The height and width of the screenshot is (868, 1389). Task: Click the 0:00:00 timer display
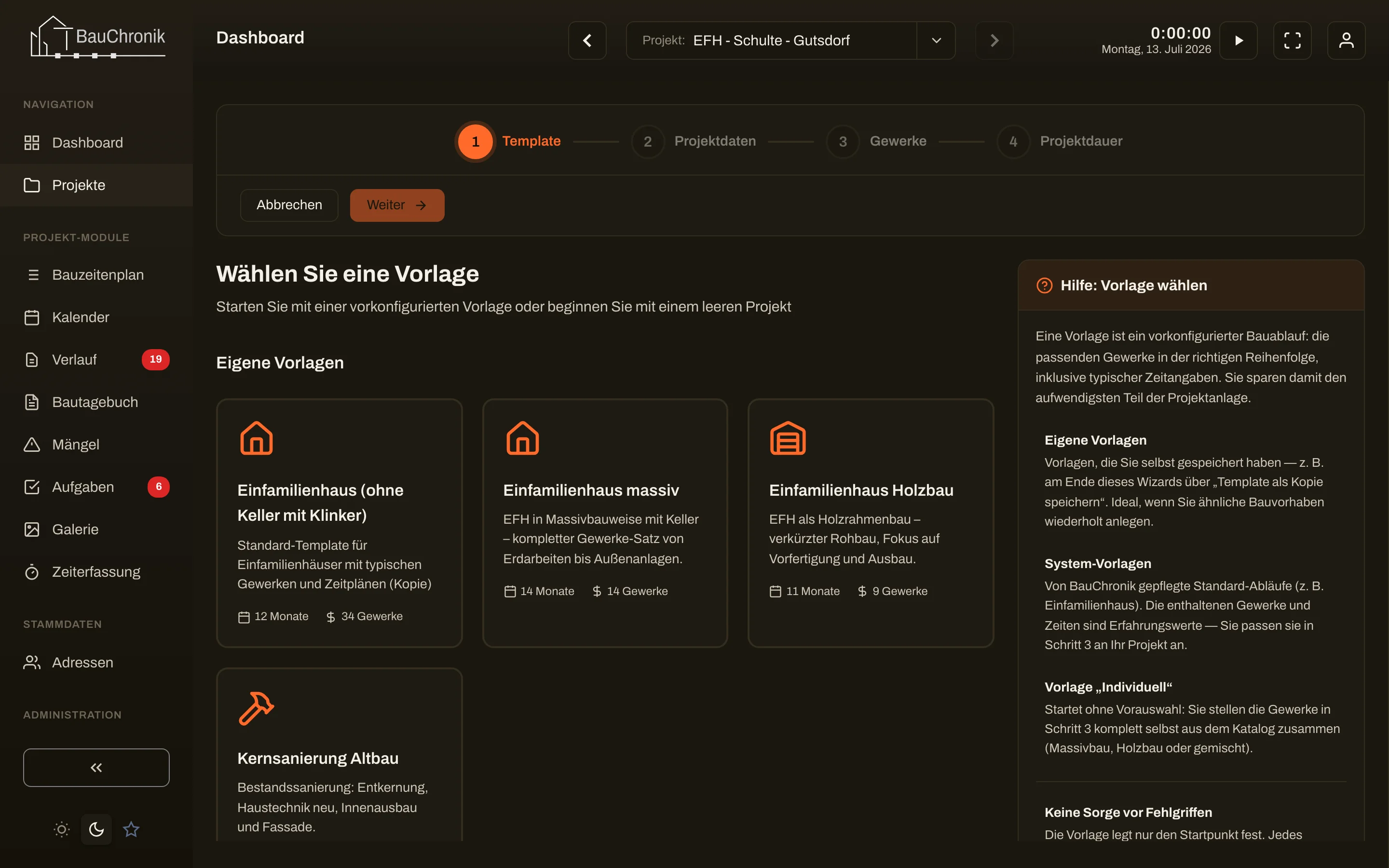click(1181, 33)
